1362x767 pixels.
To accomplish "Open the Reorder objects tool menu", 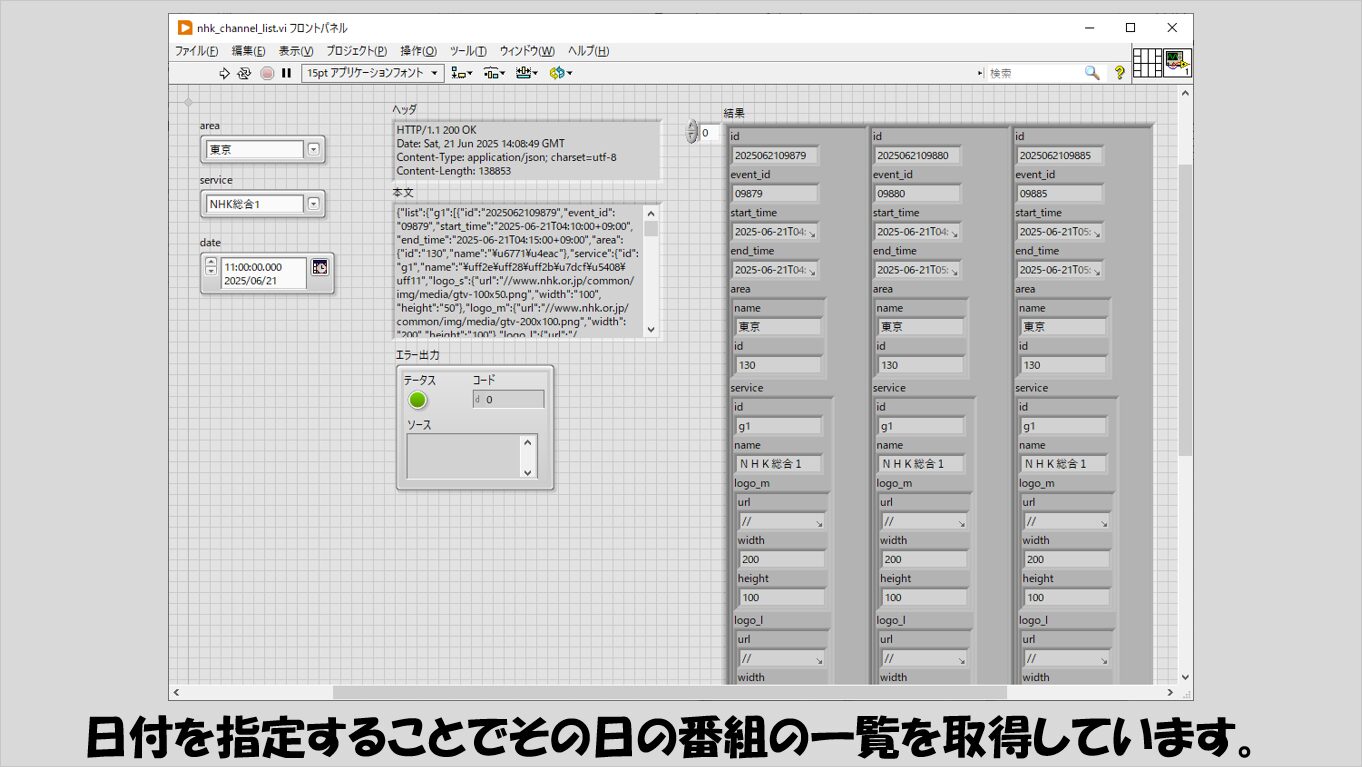I will [560, 73].
